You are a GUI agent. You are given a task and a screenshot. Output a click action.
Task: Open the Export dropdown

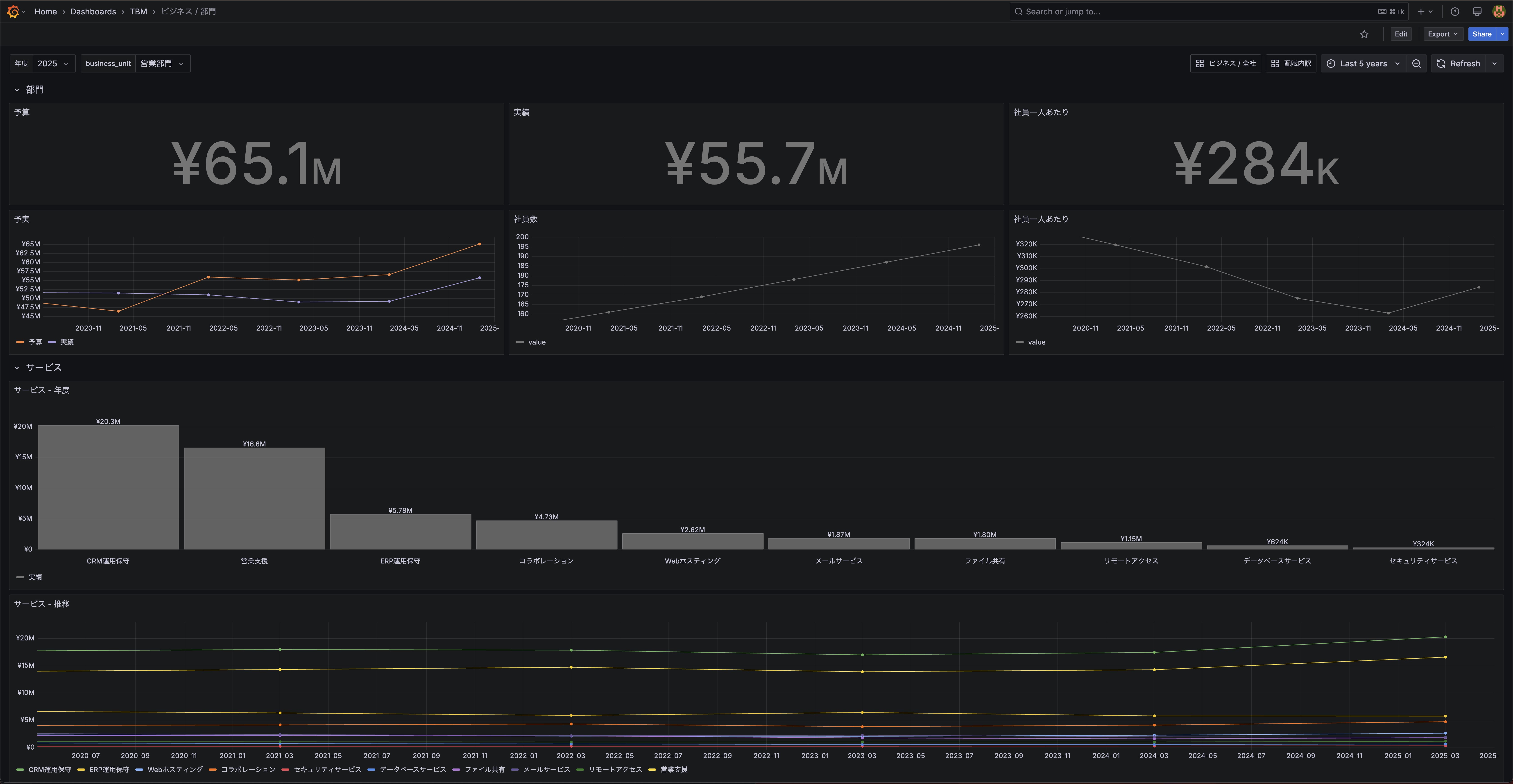click(1443, 34)
